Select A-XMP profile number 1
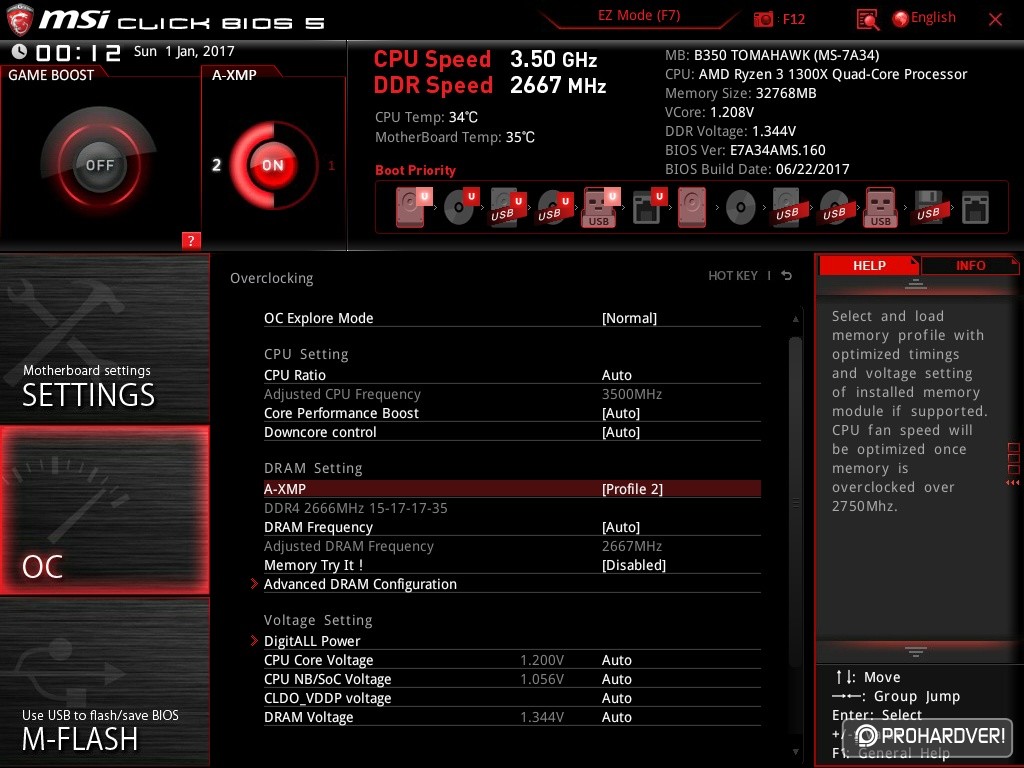1024x768 pixels. click(331, 166)
